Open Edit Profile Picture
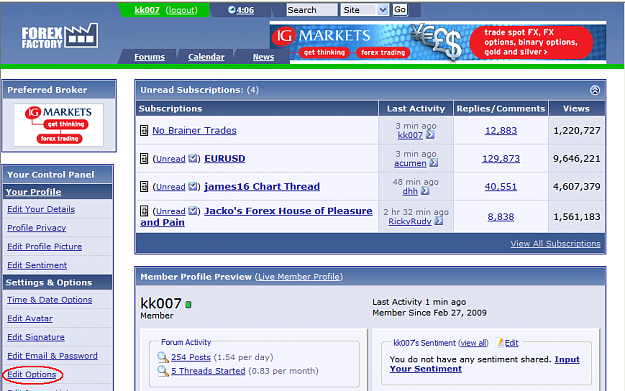 point(45,246)
